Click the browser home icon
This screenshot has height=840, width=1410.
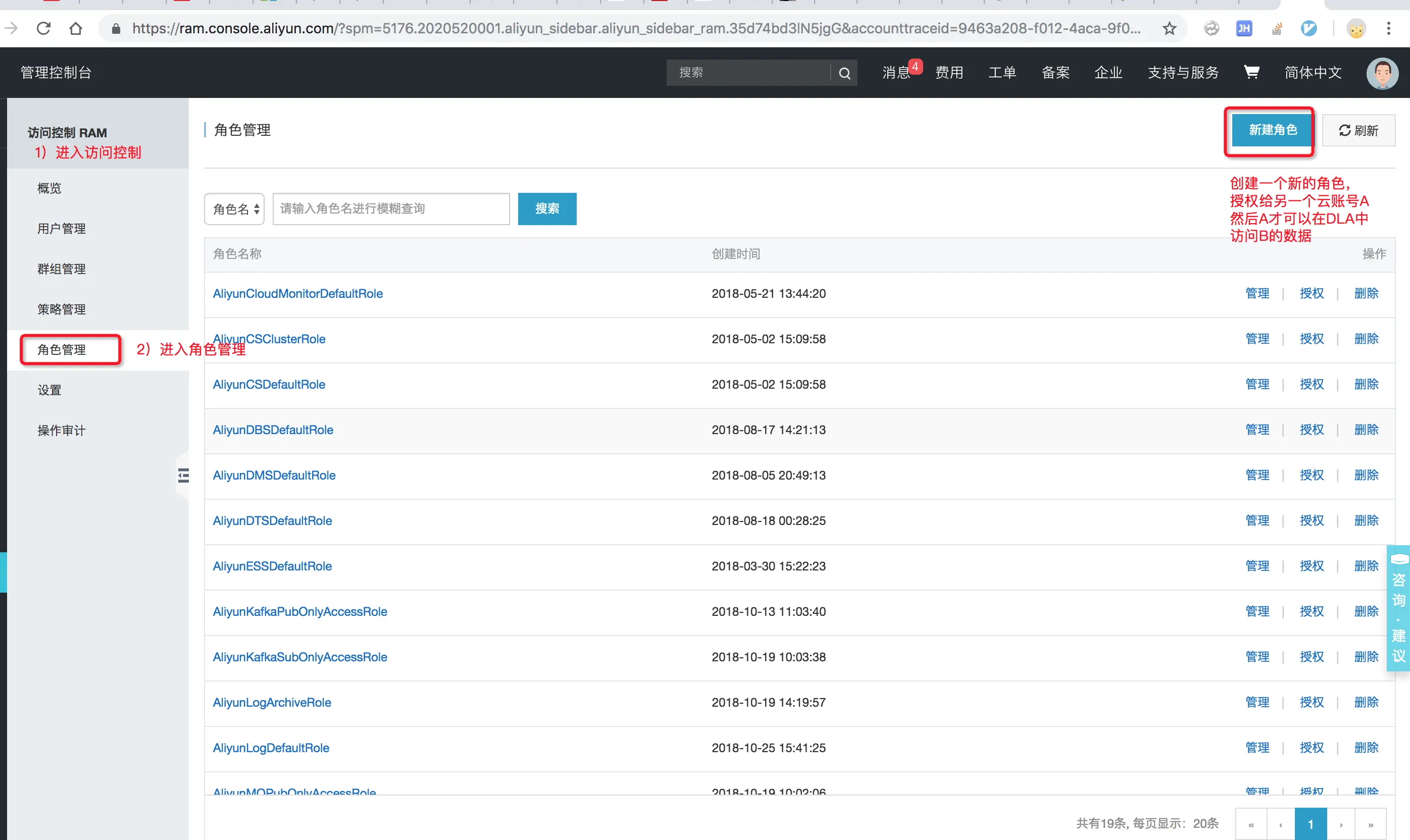click(x=75, y=28)
